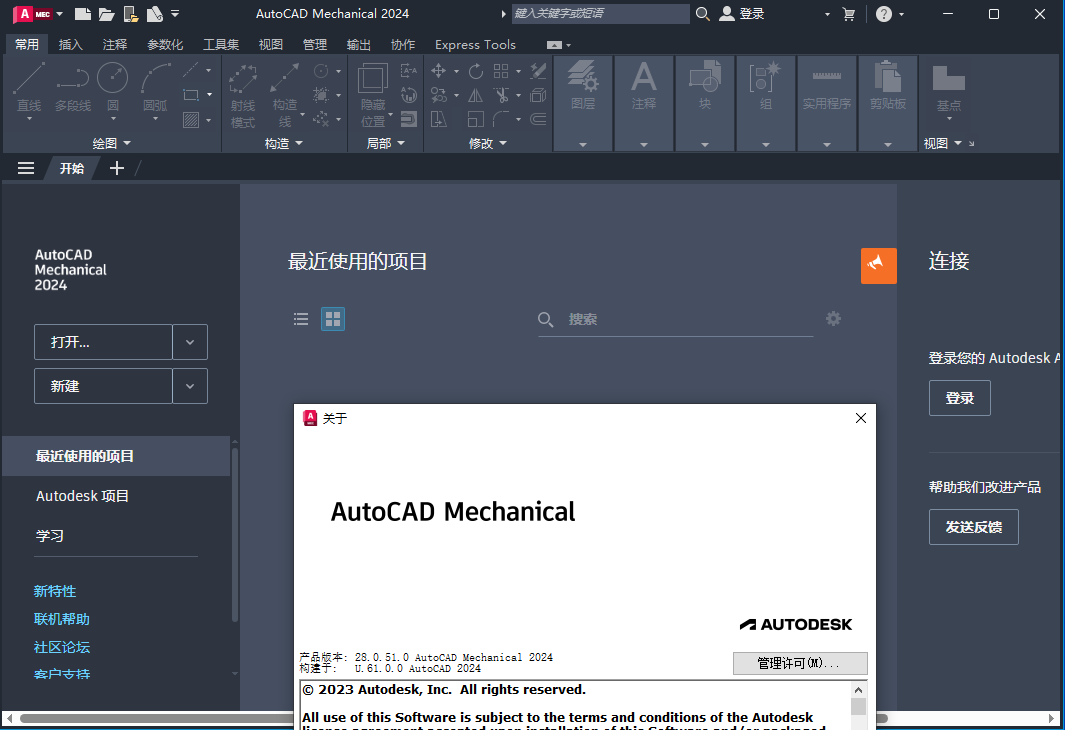
Task: Select the 开始 (Start) file tab
Action: [72, 168]
